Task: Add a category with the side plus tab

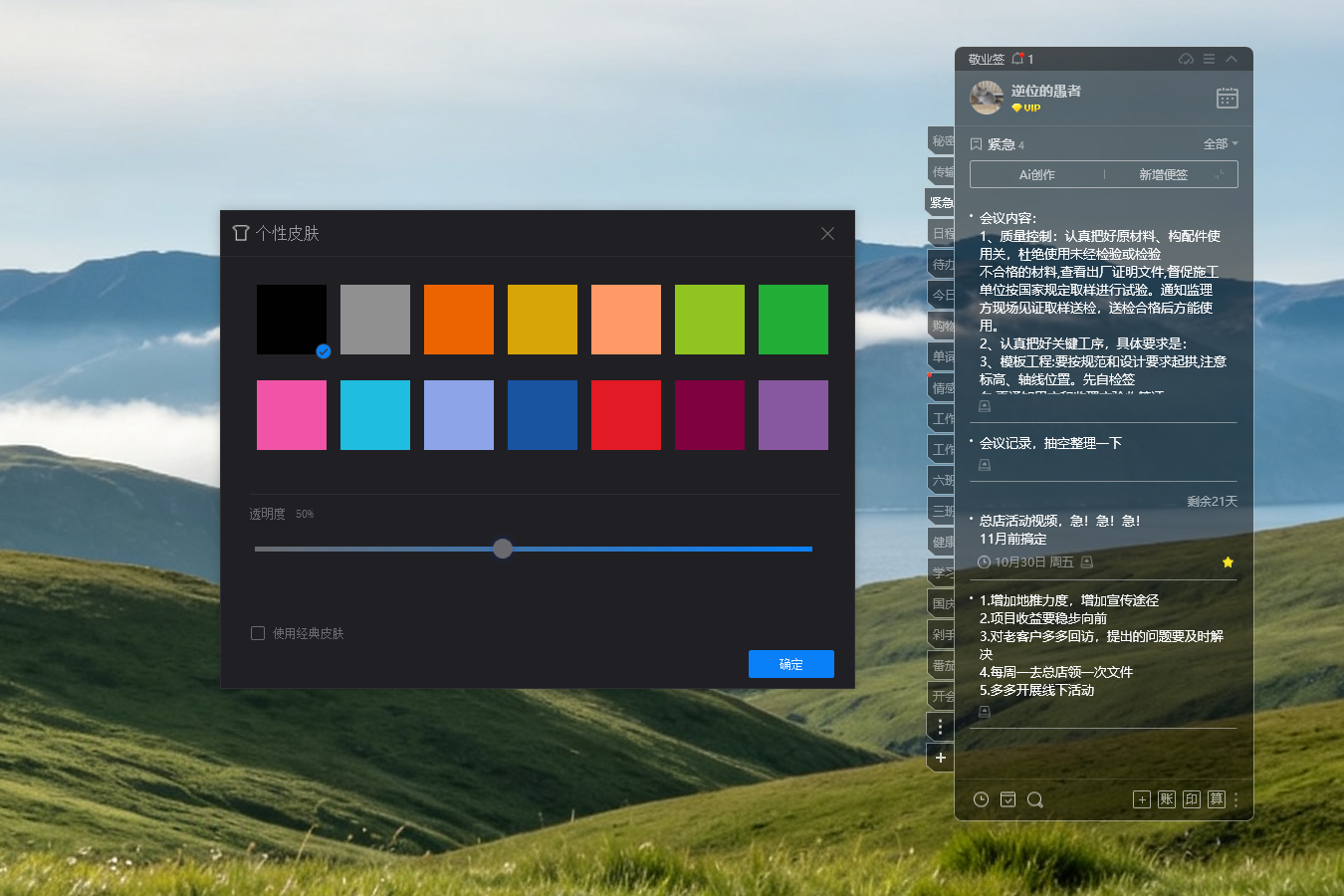Action: click(941, 758)
